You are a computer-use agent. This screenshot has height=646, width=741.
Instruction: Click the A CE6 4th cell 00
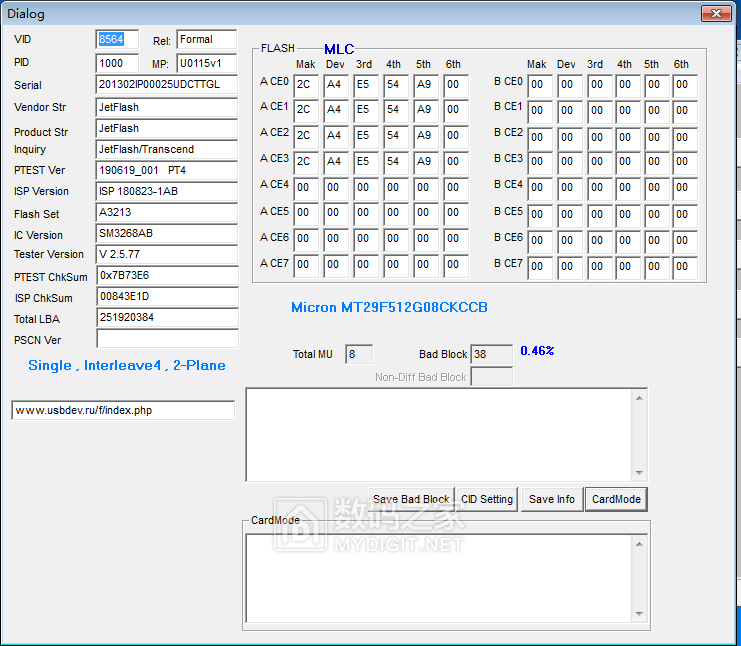click(x=396, y=240)
